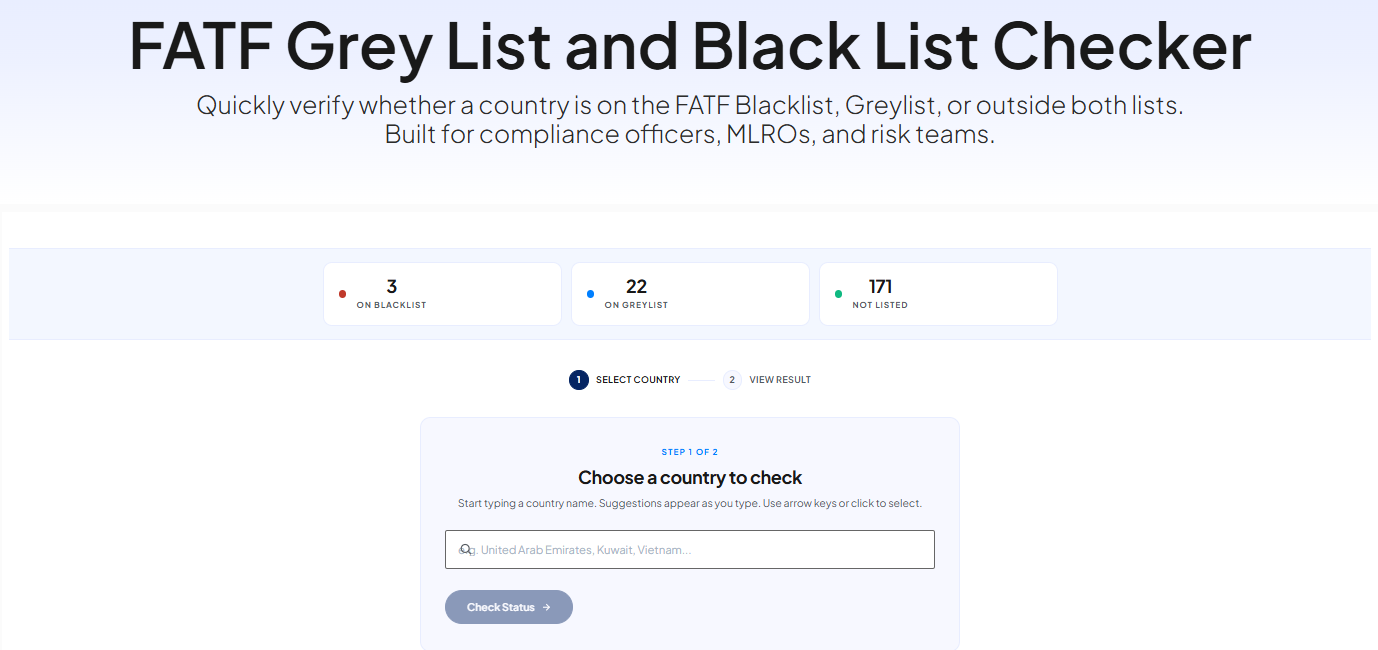This screenshot has width=1378, height=650.
Task: Click the search magnifier icon in the field
Action: click(x=465, y=549)
